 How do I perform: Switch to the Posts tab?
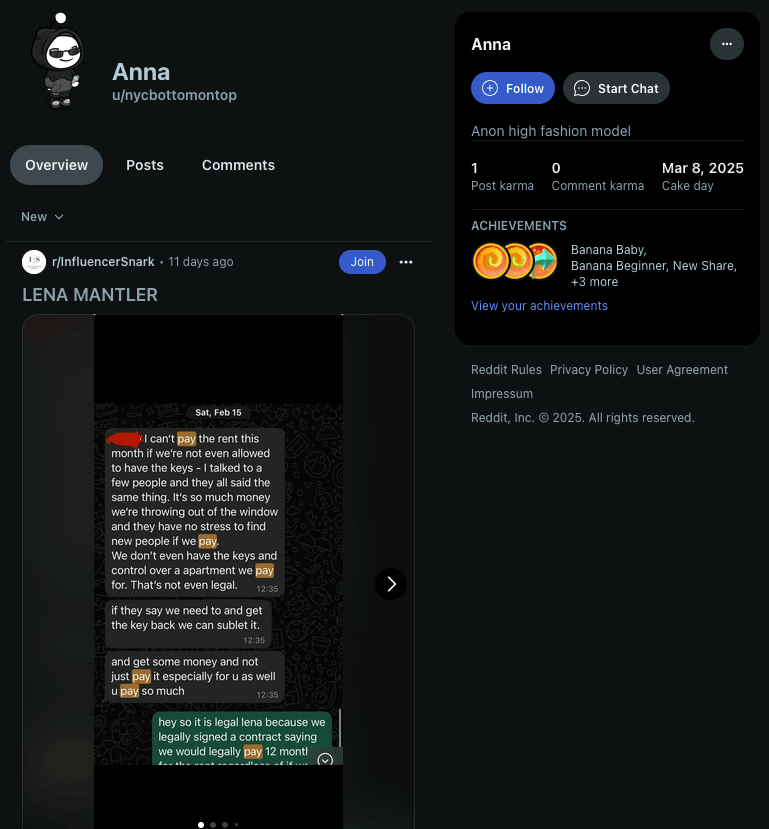point(145,165)
